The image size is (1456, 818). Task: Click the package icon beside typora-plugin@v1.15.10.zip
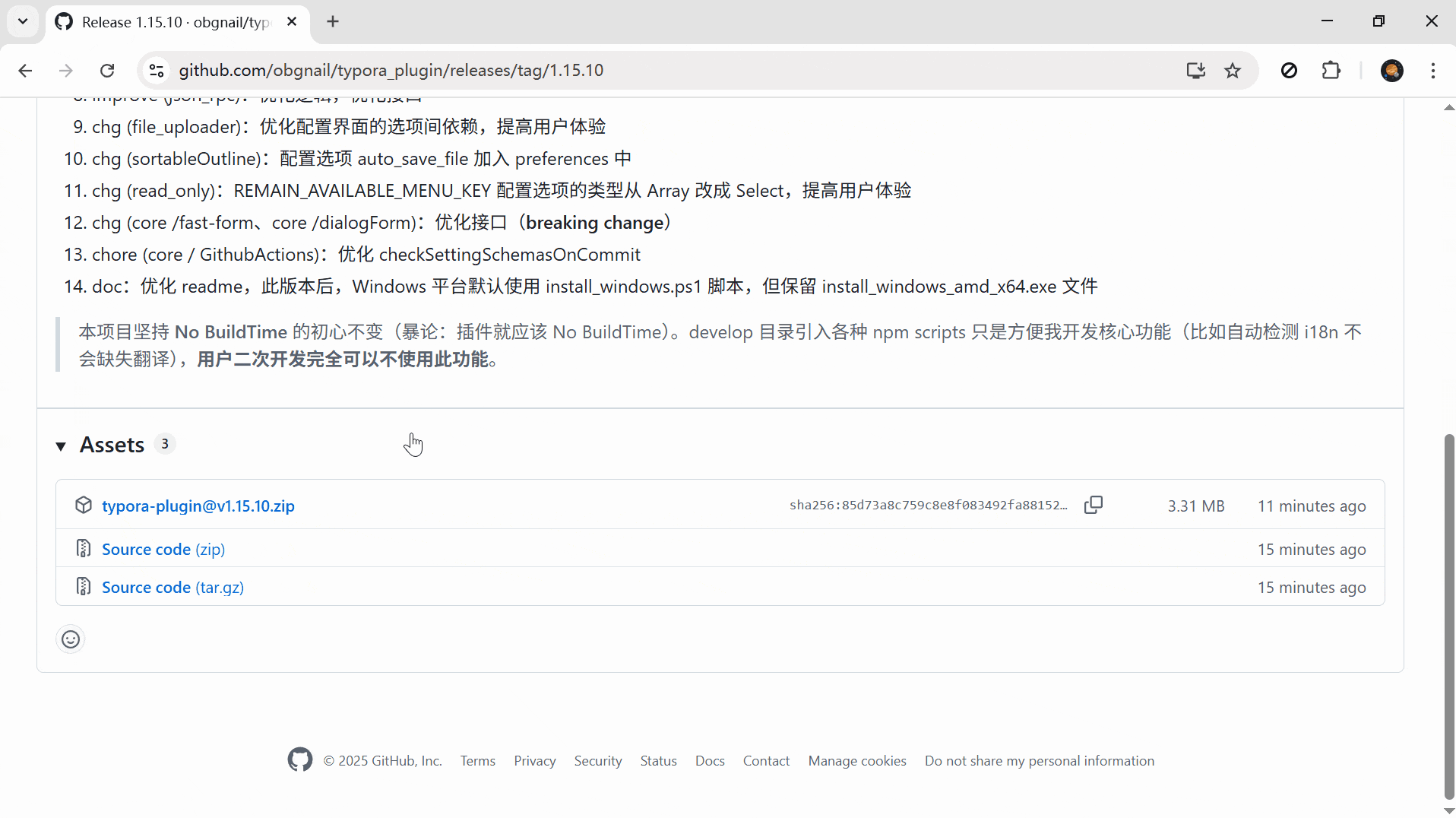coord(84,505)
